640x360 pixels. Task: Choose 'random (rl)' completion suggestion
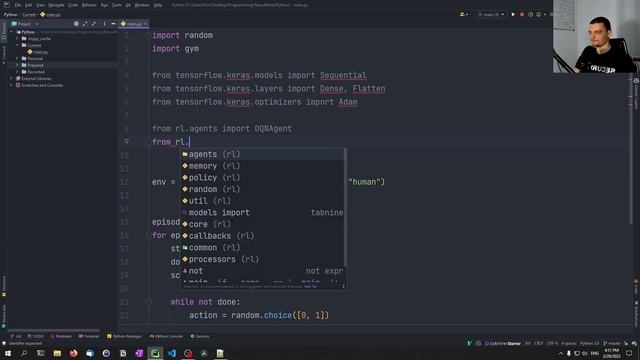pos(262,189)
